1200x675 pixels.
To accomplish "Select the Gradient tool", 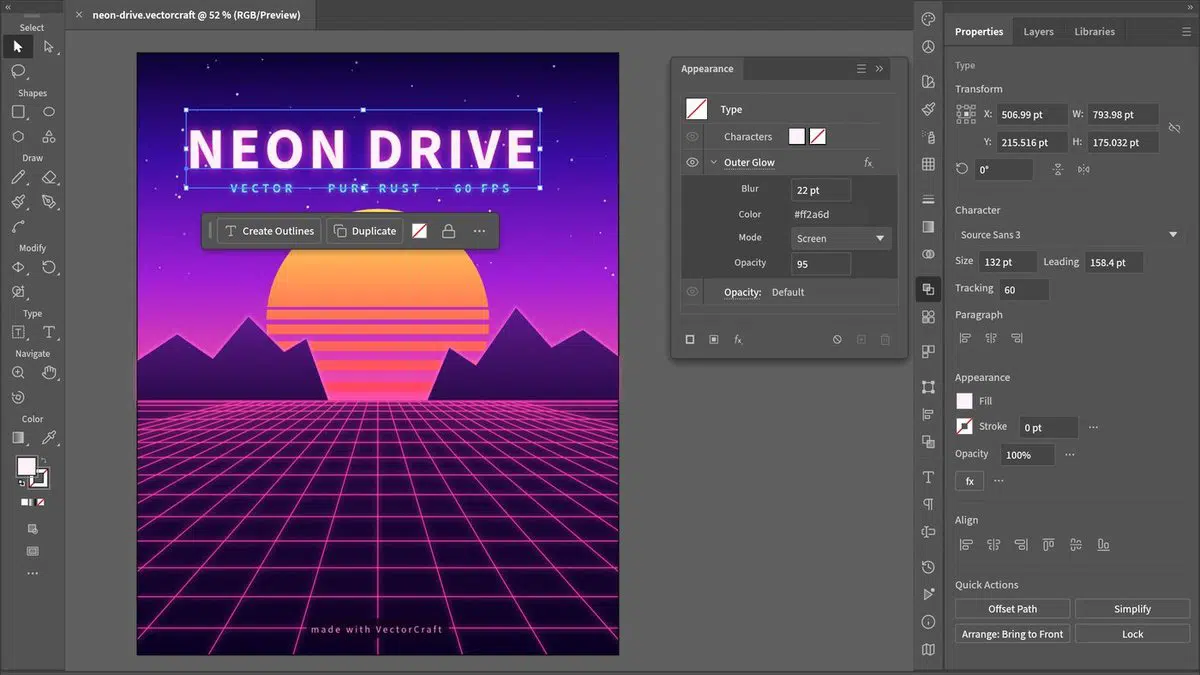I will 18,438.
